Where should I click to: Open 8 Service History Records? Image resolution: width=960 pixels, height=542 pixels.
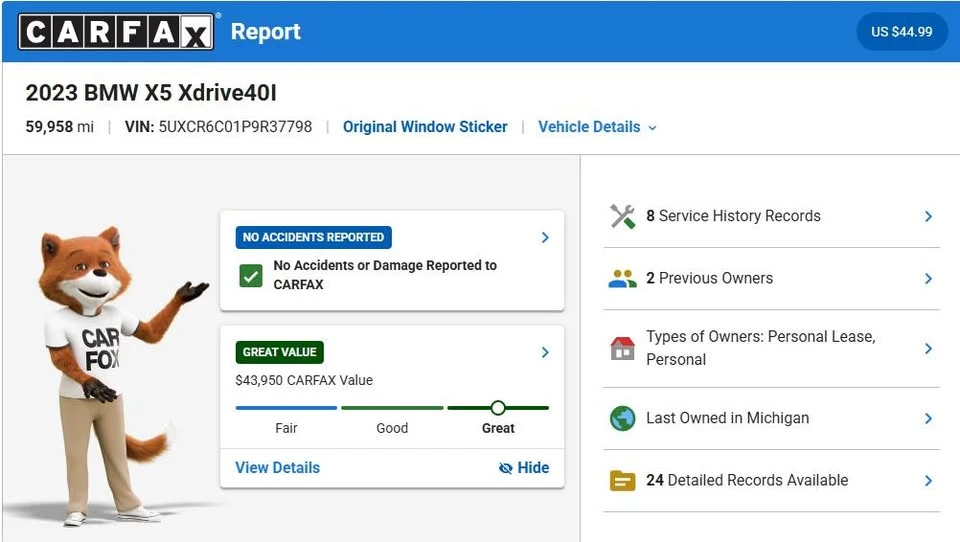coord(771,216)
